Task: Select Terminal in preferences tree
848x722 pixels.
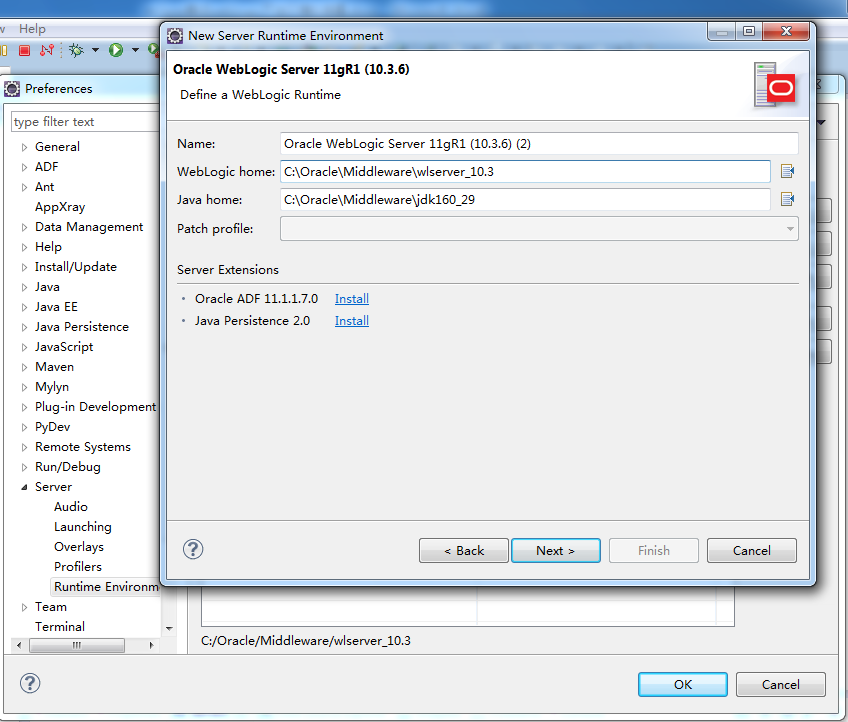Action: [60, 627]
